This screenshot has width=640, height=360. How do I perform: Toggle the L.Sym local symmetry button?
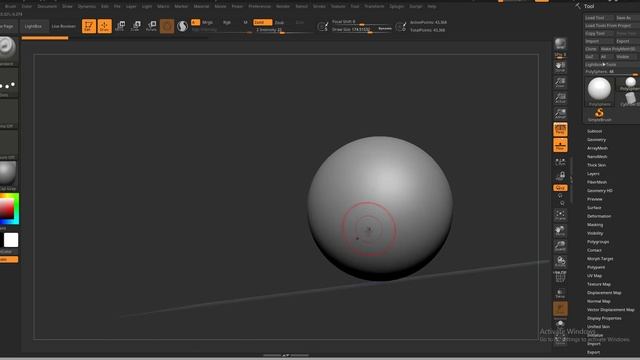coord(560,161)
